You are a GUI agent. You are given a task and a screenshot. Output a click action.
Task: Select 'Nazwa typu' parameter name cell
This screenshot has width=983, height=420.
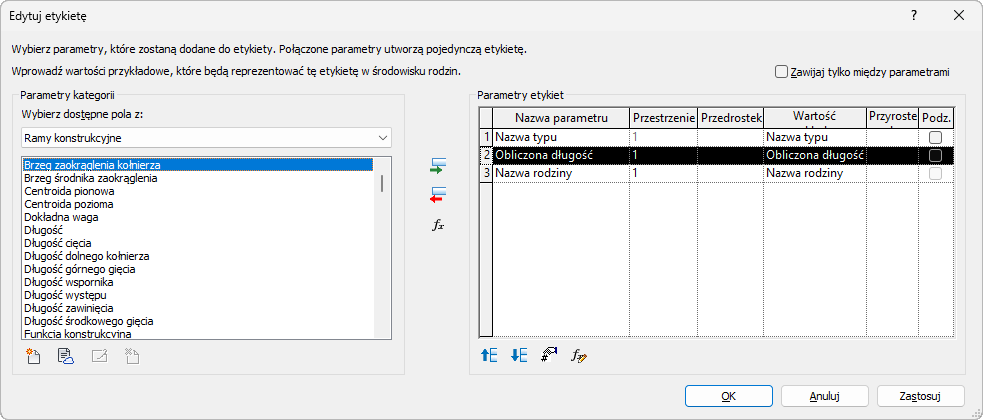coord(561,137)
